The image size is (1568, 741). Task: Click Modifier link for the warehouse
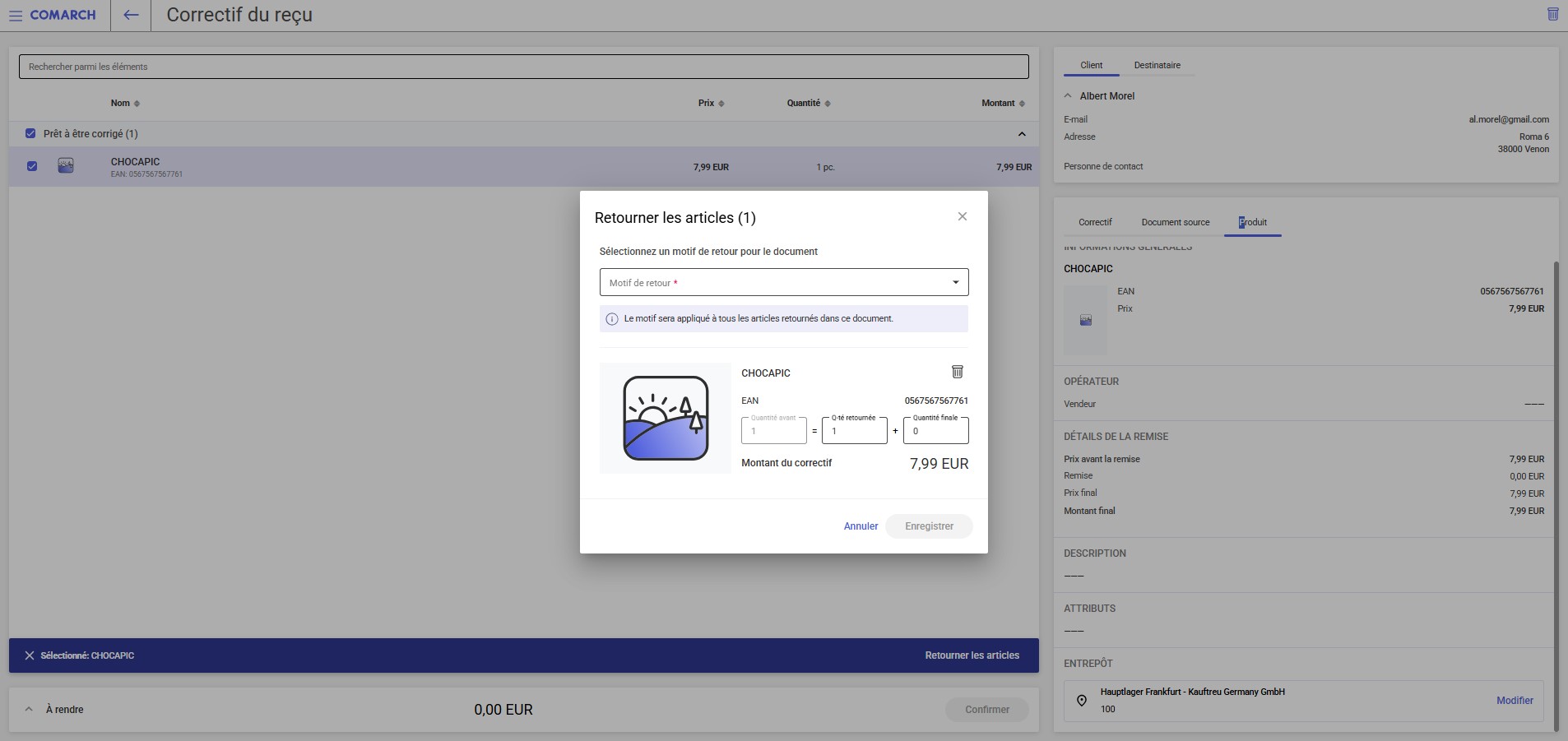click(1514, 701)
